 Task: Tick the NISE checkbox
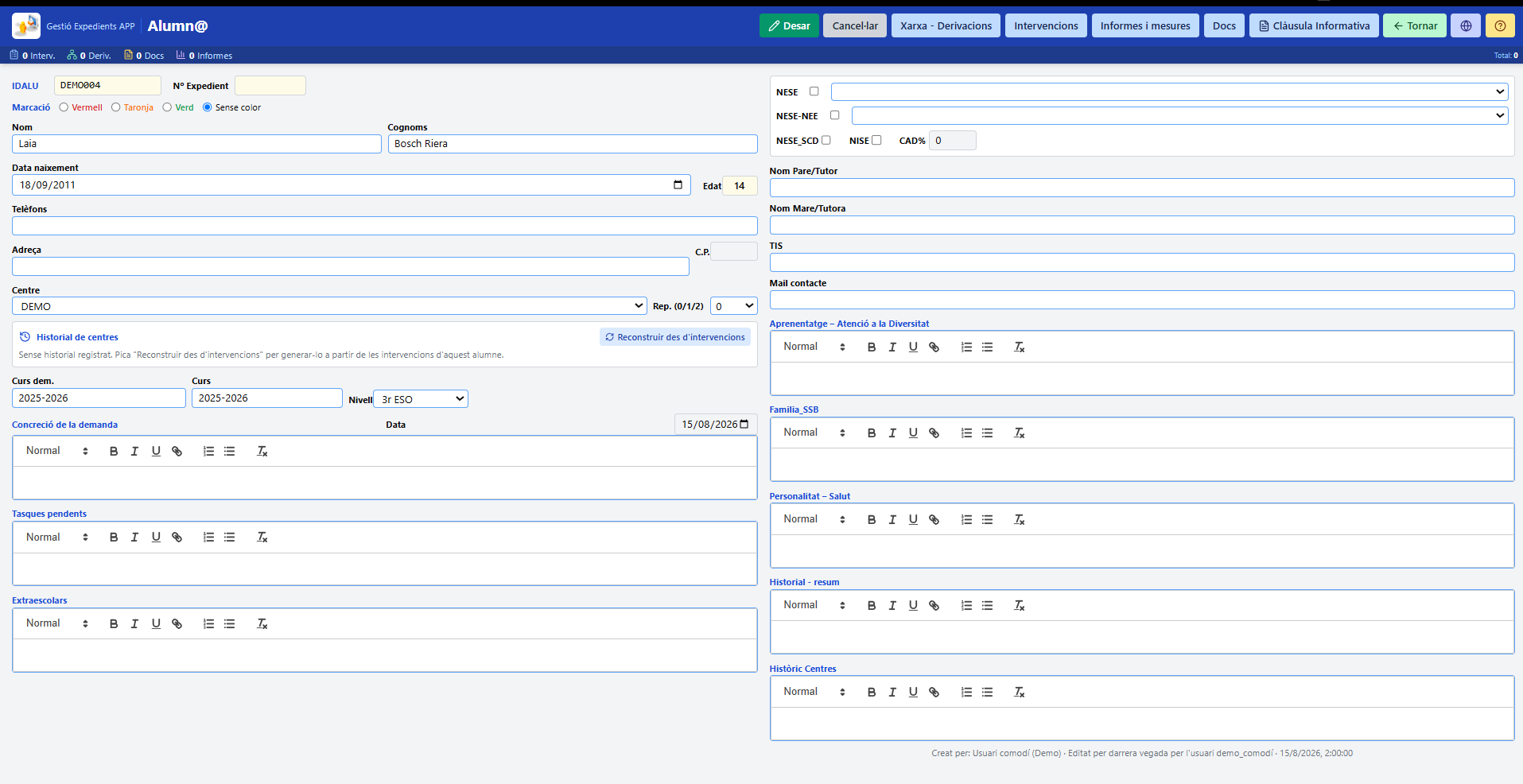876,140
